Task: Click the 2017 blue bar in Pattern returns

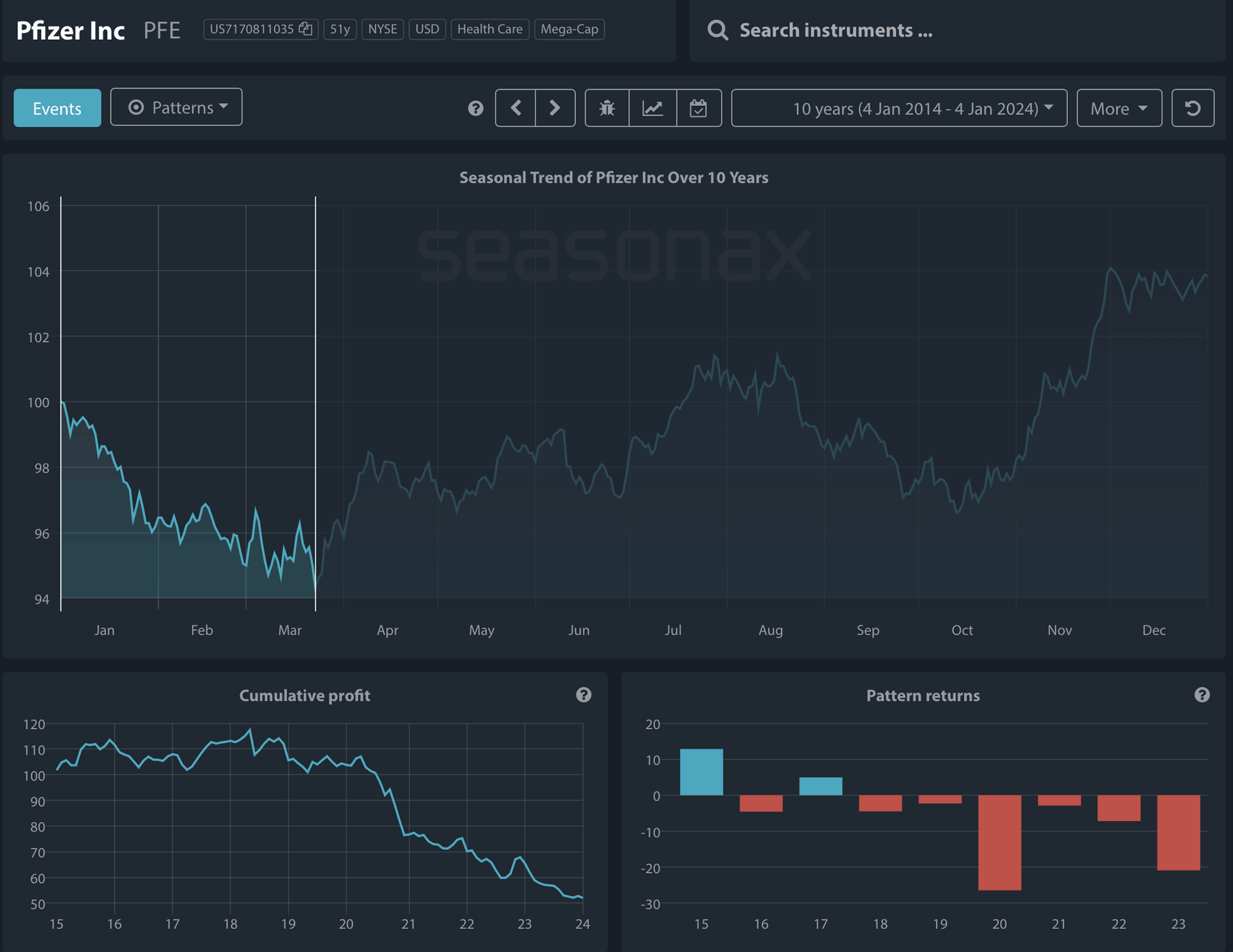Action: point(821,786)
